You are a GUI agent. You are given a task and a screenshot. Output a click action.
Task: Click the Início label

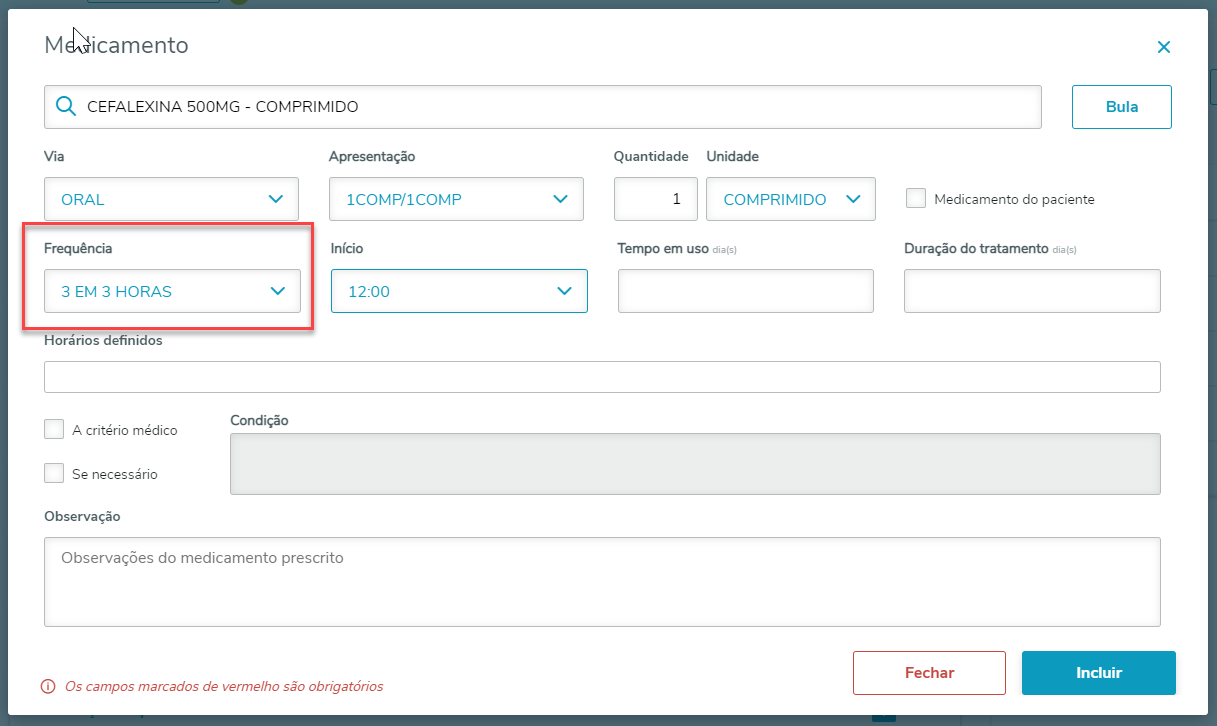[347, 248]
